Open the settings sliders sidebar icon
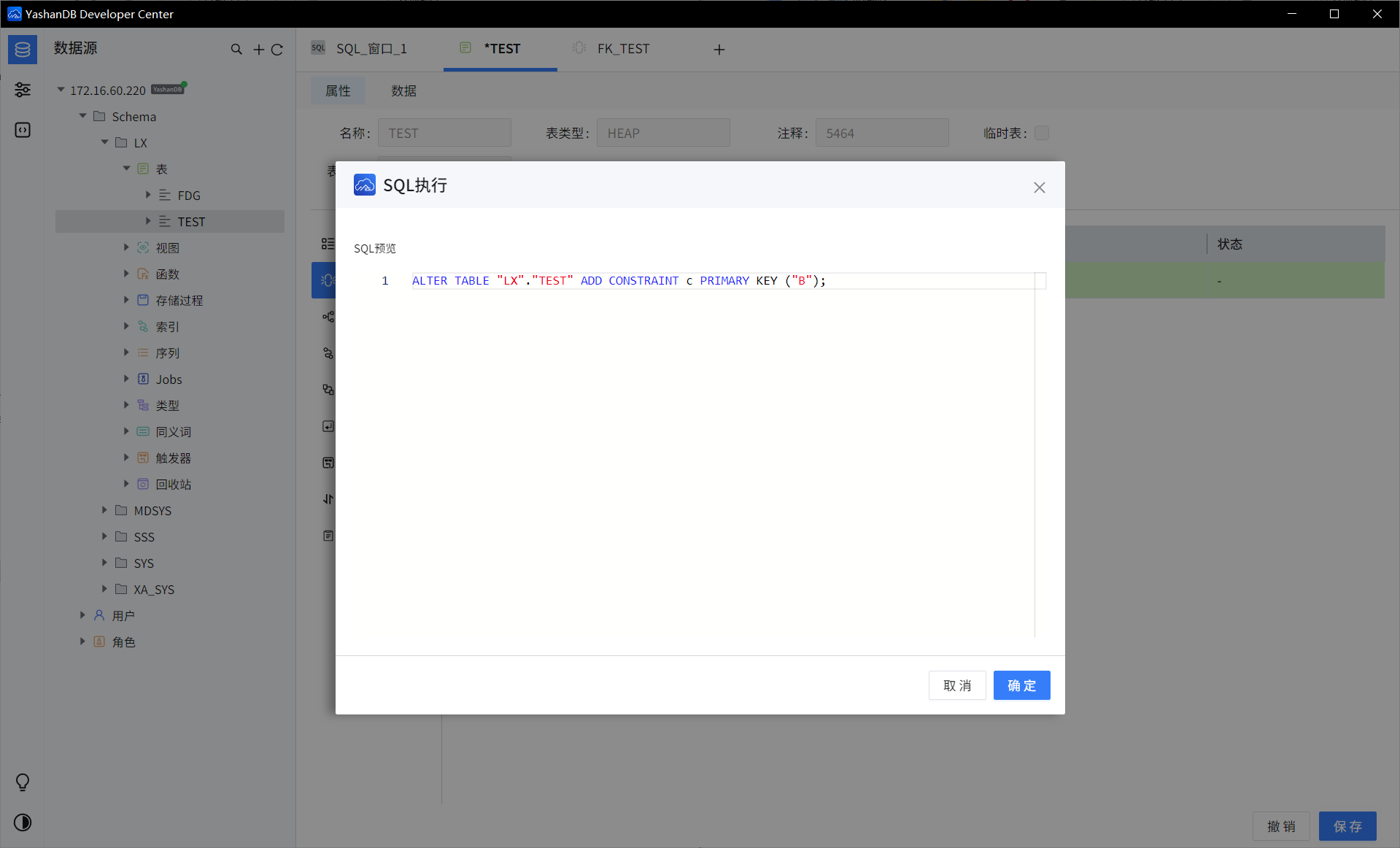Viewport: 1400px width, 848px height. tap(23, 90)
